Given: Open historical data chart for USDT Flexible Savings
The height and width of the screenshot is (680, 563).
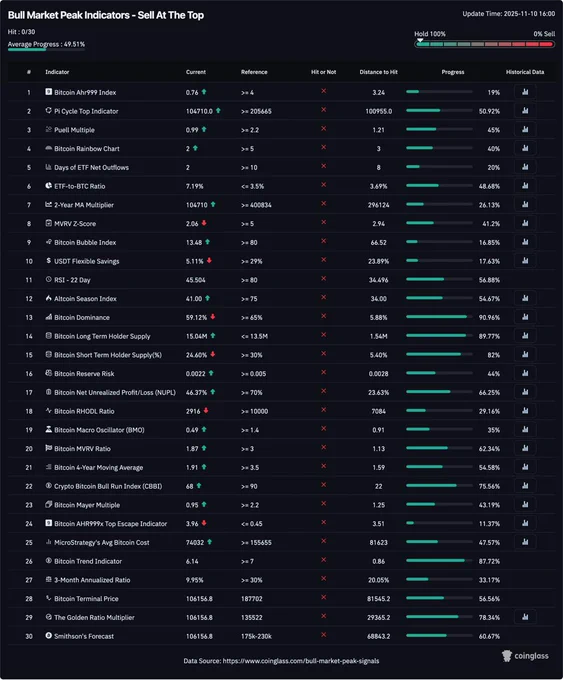Looking at the screenshot, I should pos(525,261).
